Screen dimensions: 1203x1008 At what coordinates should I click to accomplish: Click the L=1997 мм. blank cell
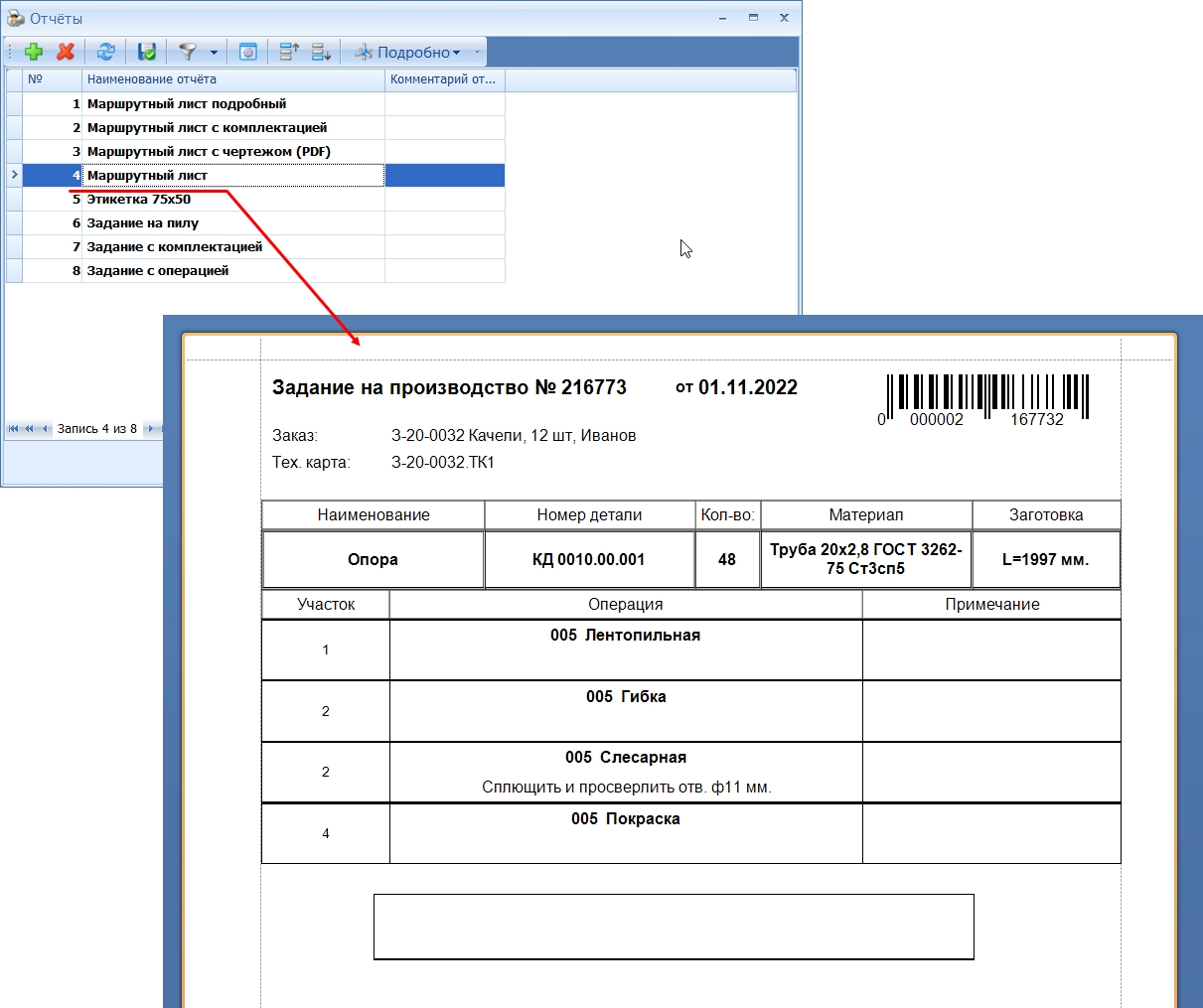click(1046, 559)
